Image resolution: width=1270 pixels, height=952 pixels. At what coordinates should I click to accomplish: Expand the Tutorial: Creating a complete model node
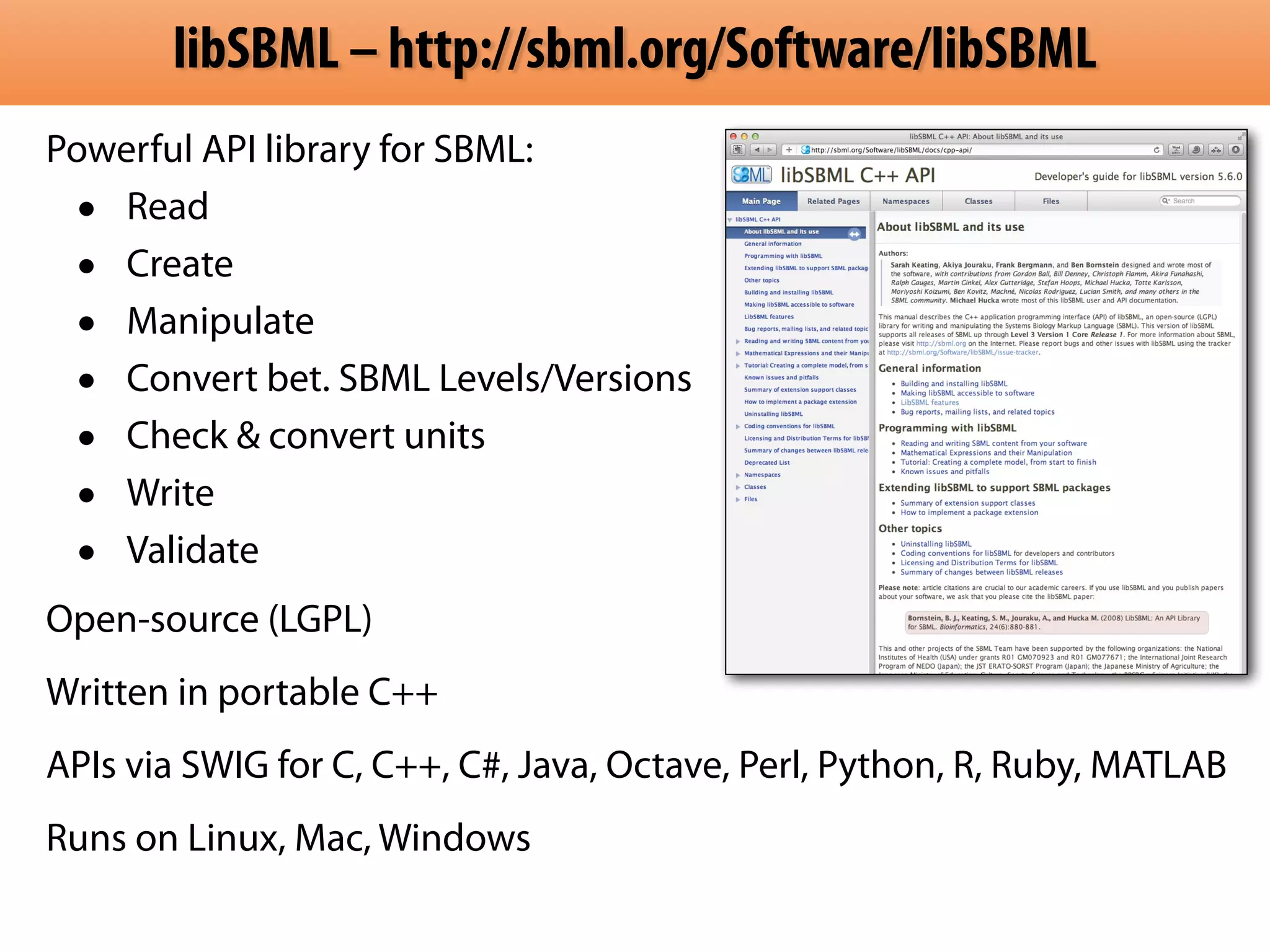738,366
